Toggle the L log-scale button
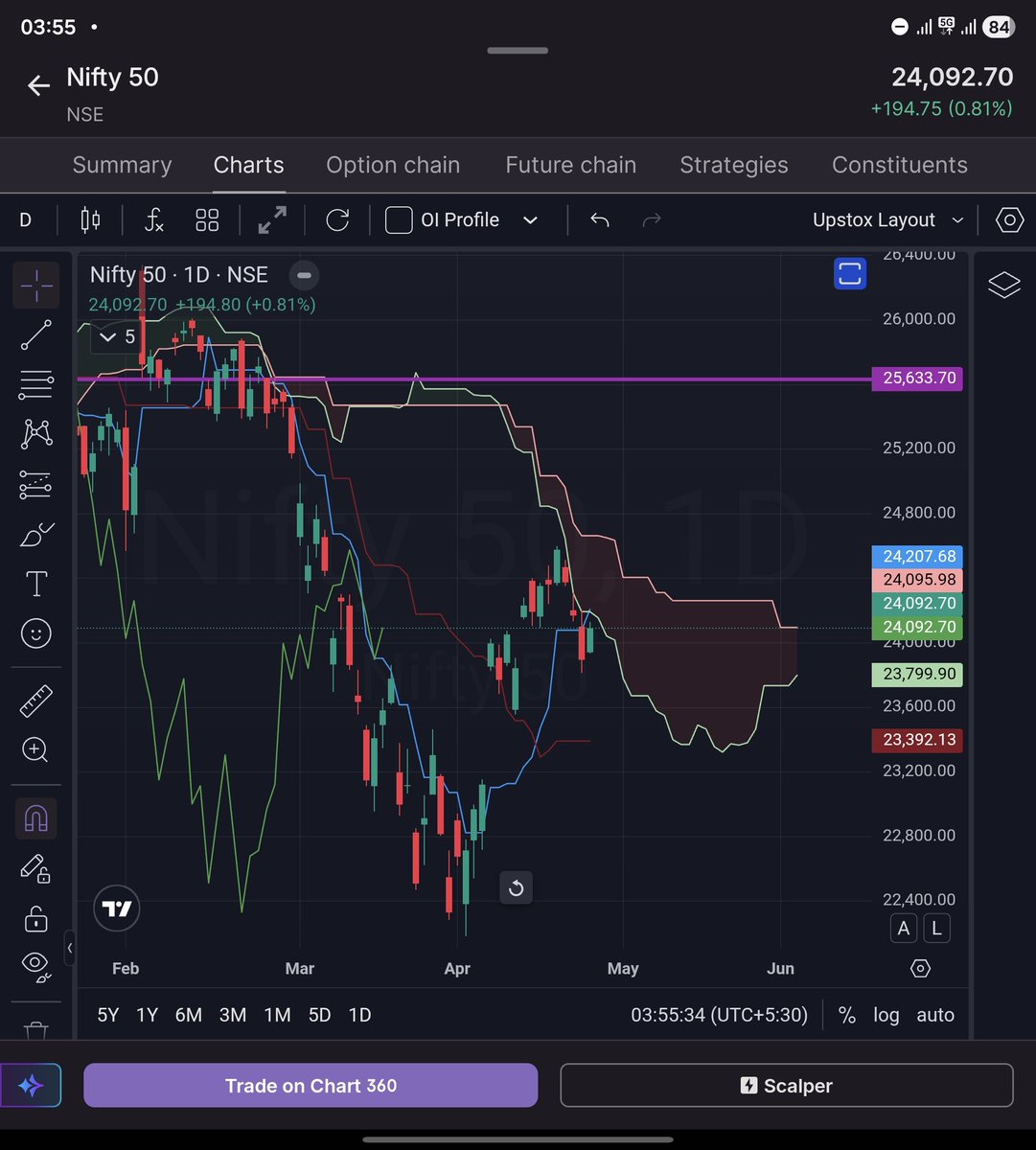Screen dimensions: 1036x1150 point(935,928)
